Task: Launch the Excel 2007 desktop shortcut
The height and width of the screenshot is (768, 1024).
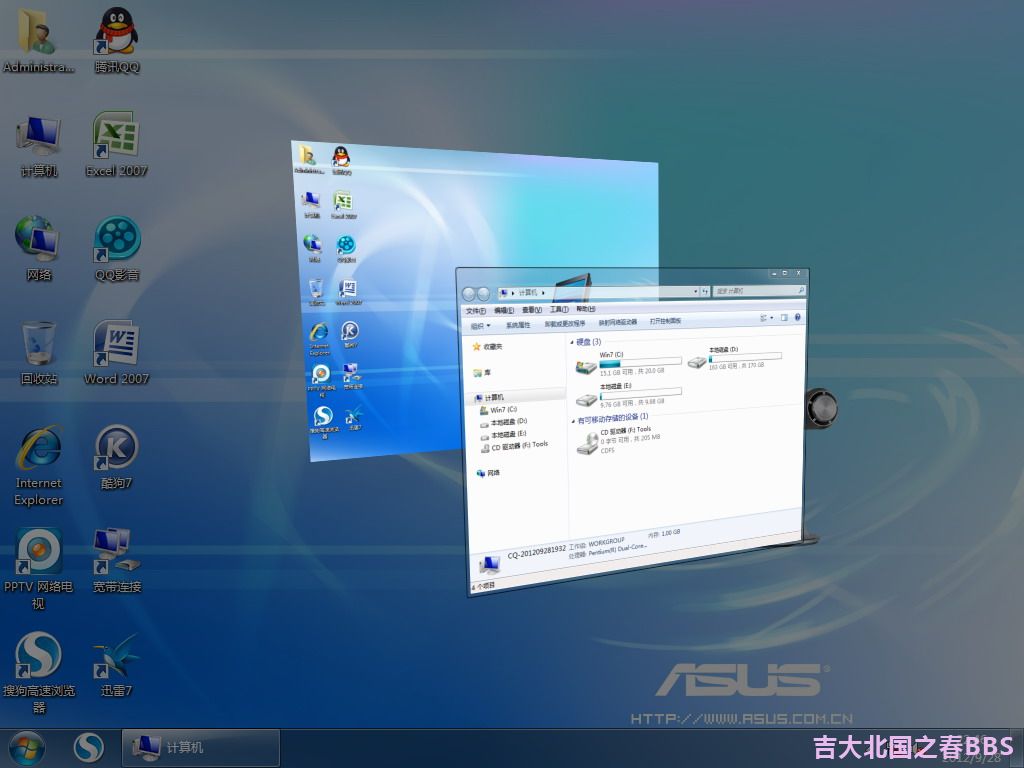Action: tap(116, 145)
